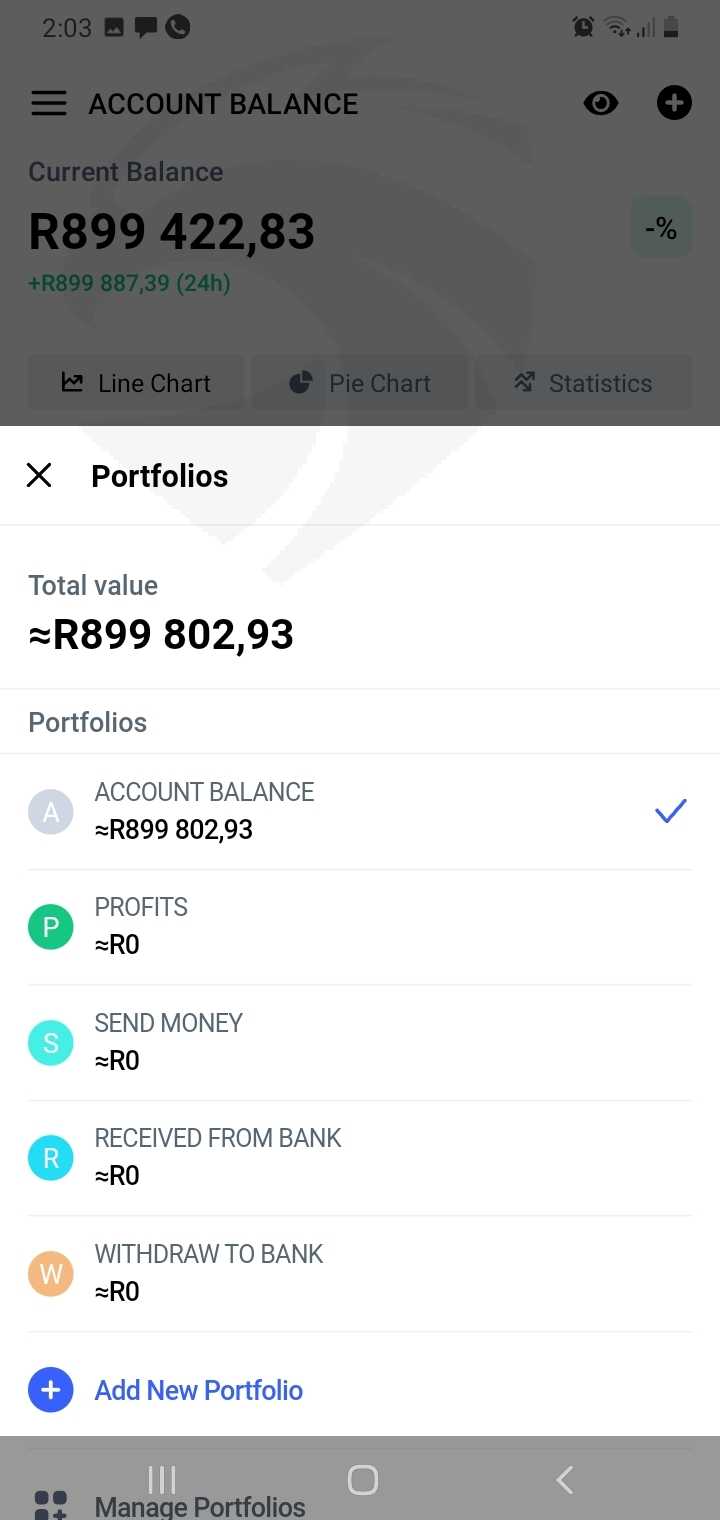Tap the ACCOUNT BALANCE avatar icon
This screenshot has width=720, height=1520.
(51, 812)
